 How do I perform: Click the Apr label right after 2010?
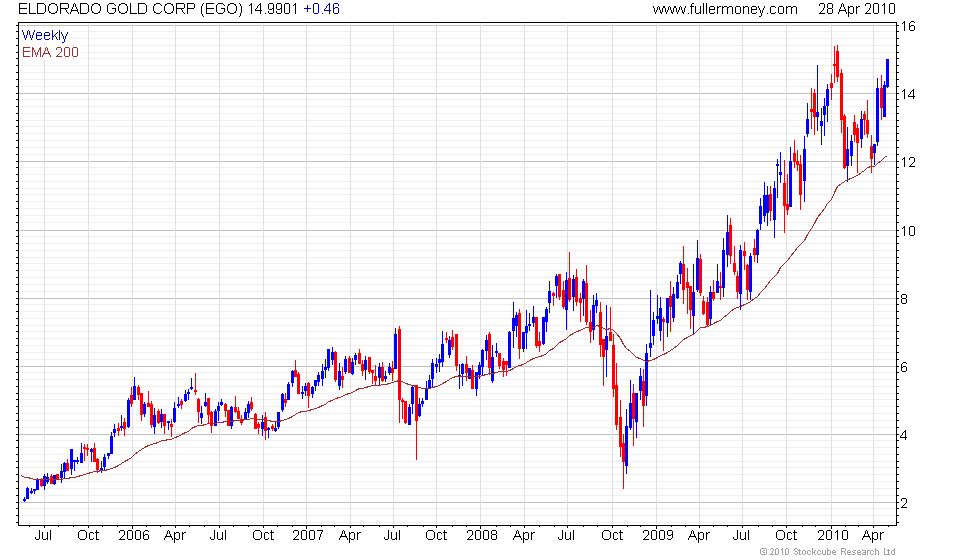(x=873, y=536)
